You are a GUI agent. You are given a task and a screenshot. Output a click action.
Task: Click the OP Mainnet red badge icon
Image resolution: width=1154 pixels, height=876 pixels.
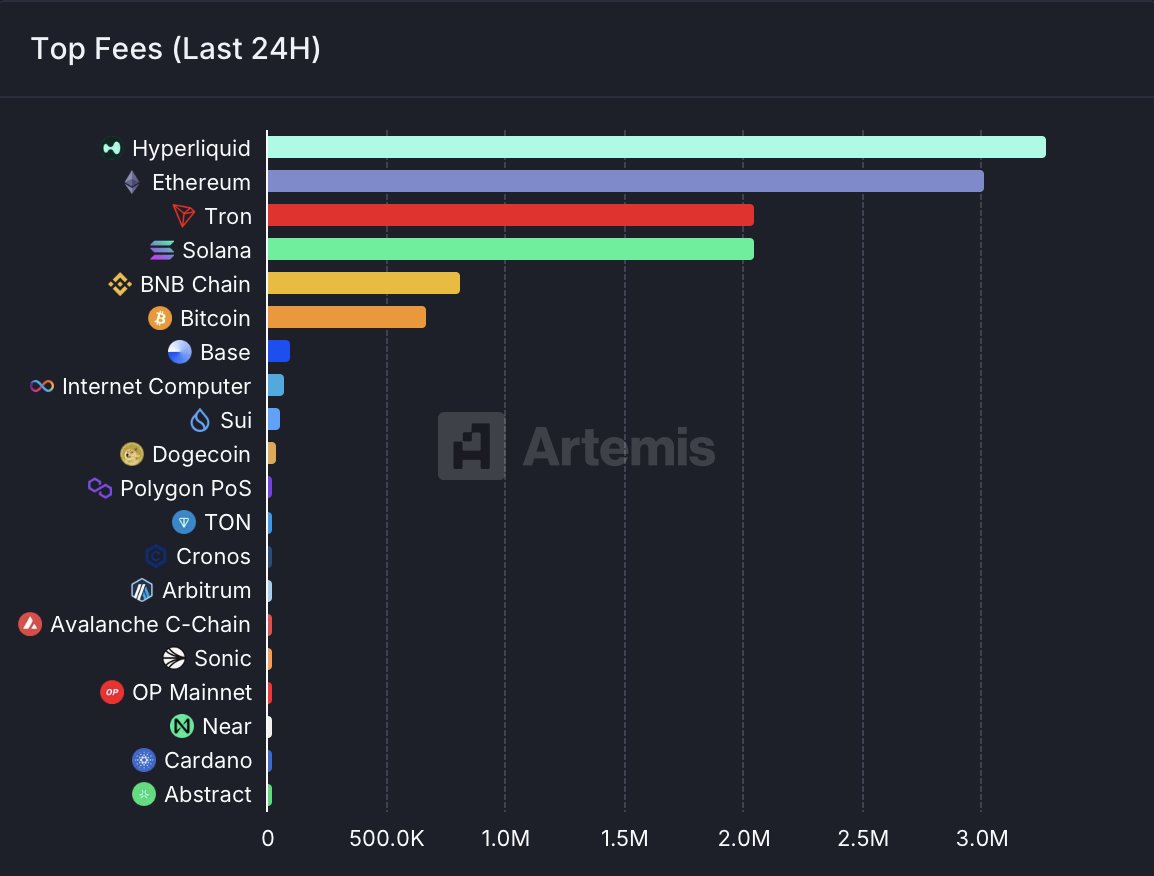click(111, 691)
